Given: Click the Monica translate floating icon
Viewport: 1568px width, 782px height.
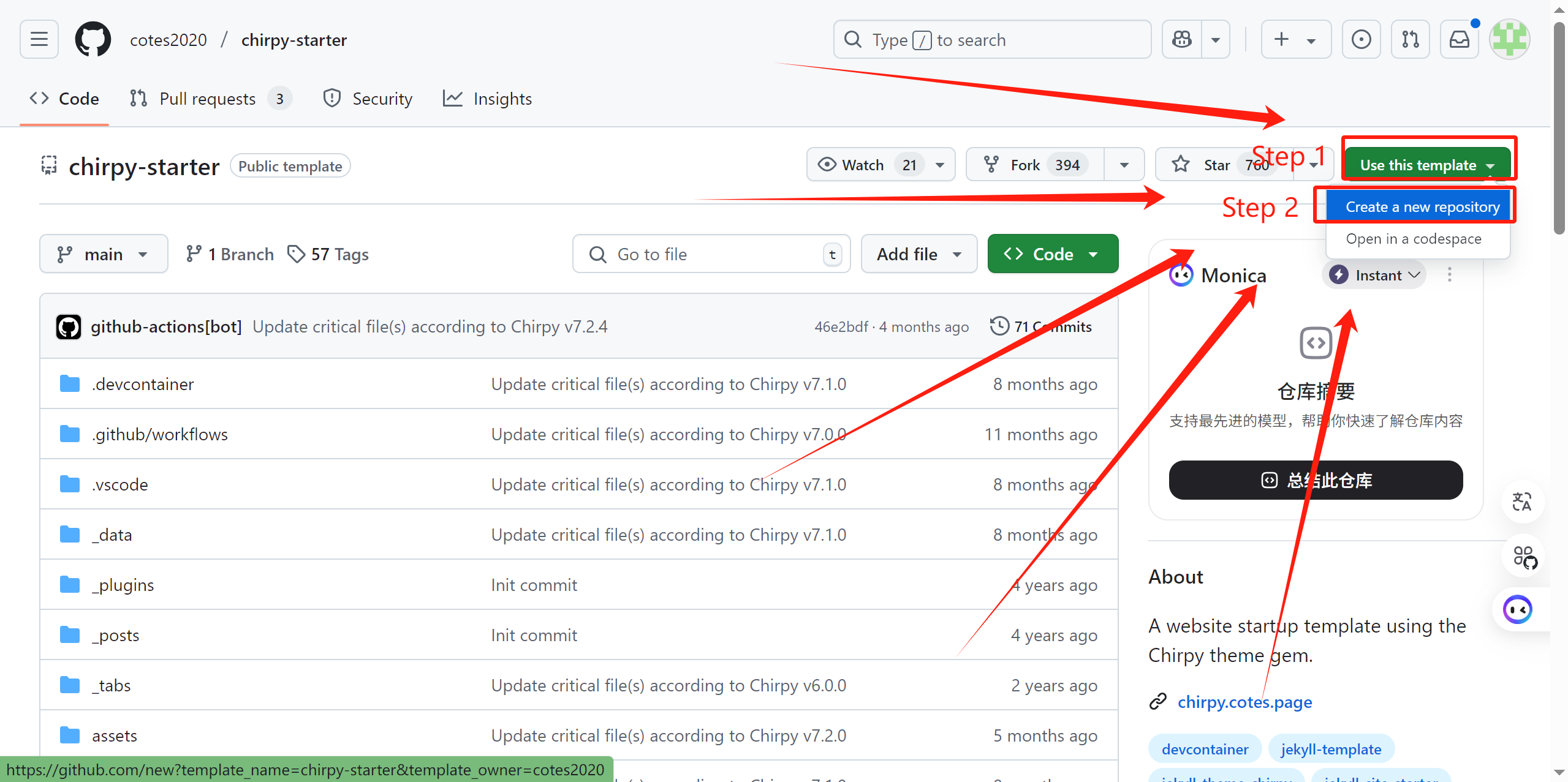Looking at the screenshot, I should (x=1522, y=502).
